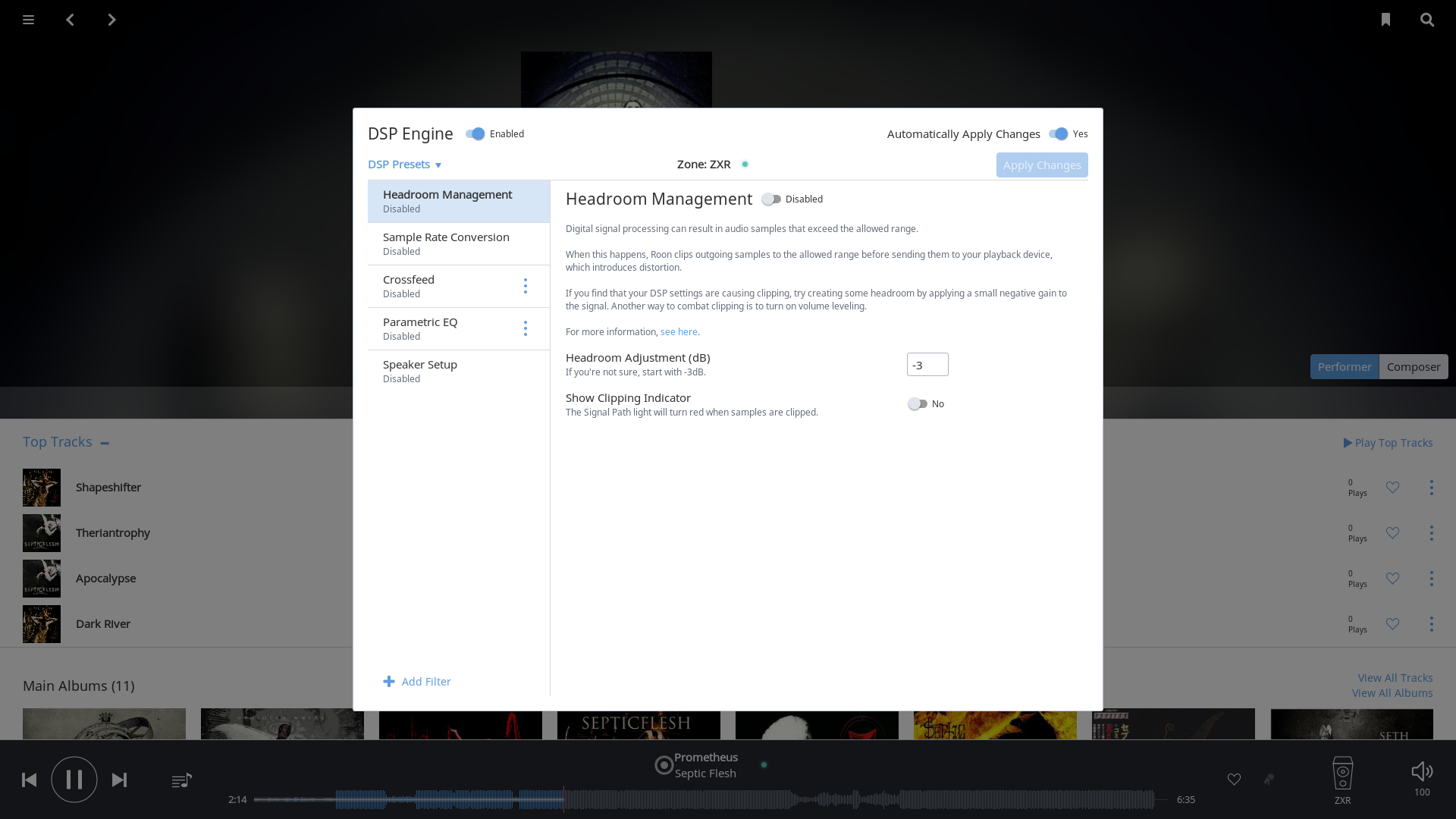This screenshot has height=819, width=1456.
Task: Toggle the DSP Engine Enabled switch
Action: [x=475, y=134]
